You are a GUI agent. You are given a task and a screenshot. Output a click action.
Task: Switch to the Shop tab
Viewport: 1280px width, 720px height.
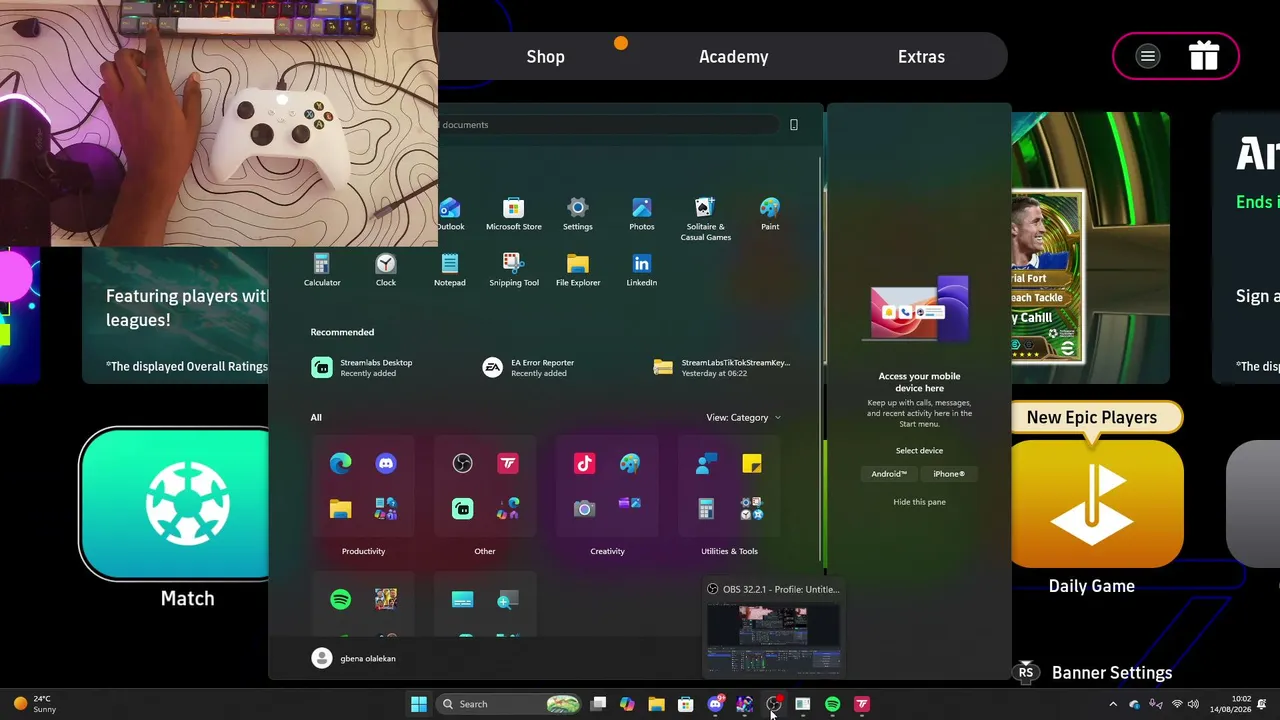[546, 57]
